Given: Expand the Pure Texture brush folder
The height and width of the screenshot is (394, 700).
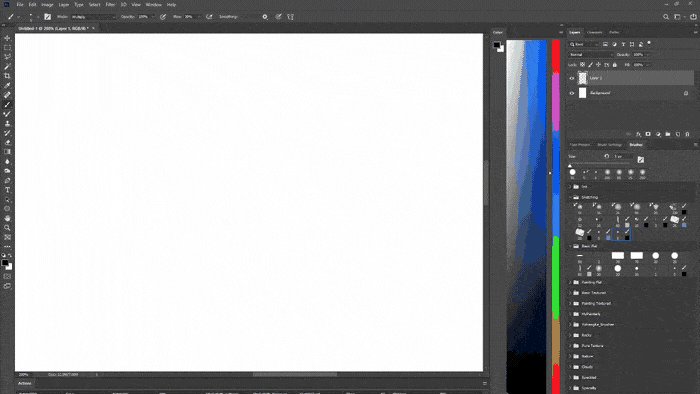Looking at the screenshot, I should (x=571, y=346).
